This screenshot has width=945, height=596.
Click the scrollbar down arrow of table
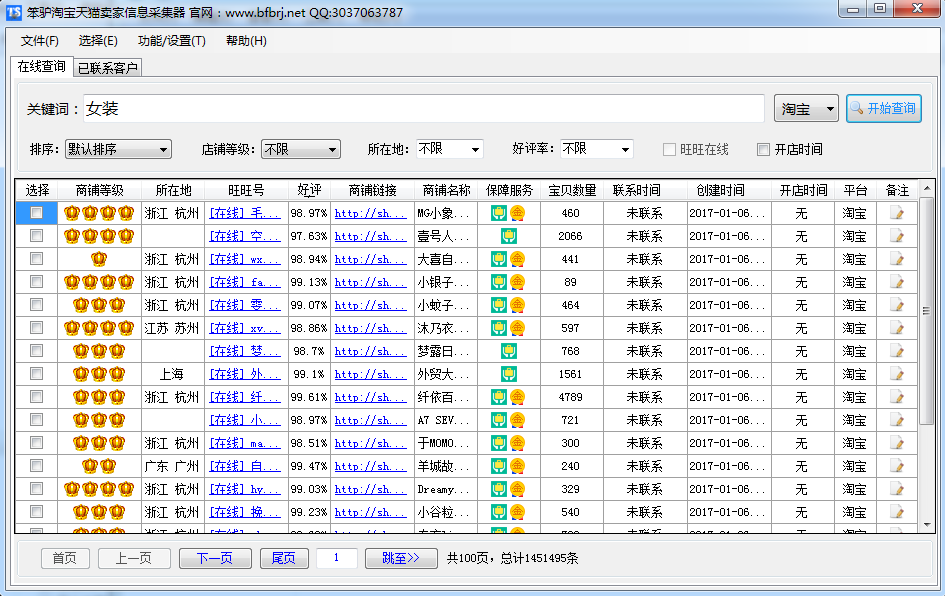(x=926, y=525)
